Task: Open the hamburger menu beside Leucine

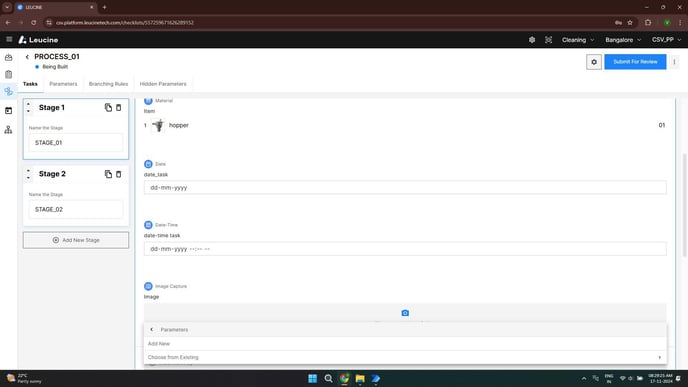Action: 9,39
